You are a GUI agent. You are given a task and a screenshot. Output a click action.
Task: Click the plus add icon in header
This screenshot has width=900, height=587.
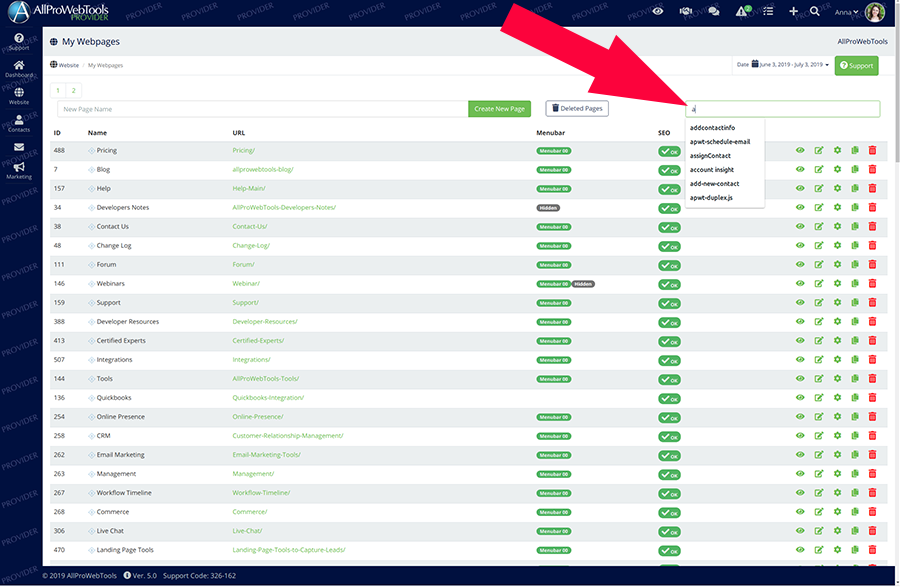pos(793,11)
